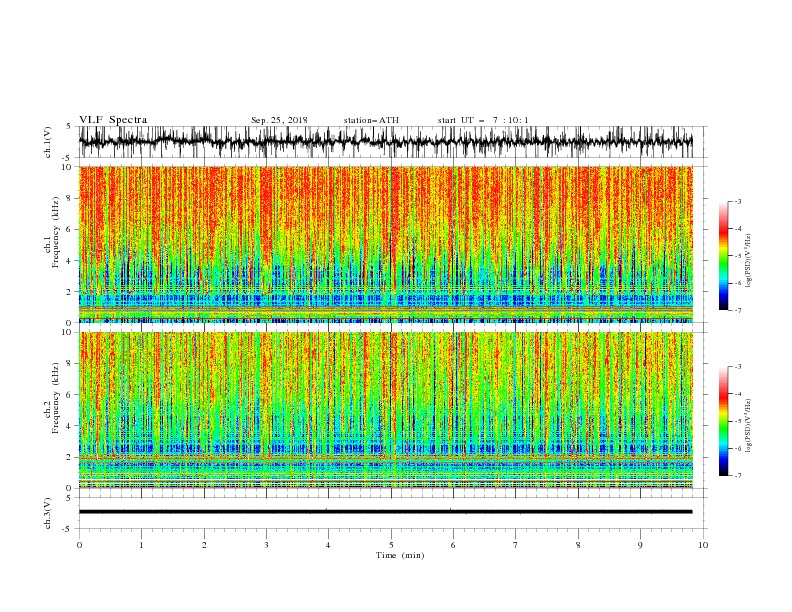Click the ch.1 spectrogram panel

point(385,244)
